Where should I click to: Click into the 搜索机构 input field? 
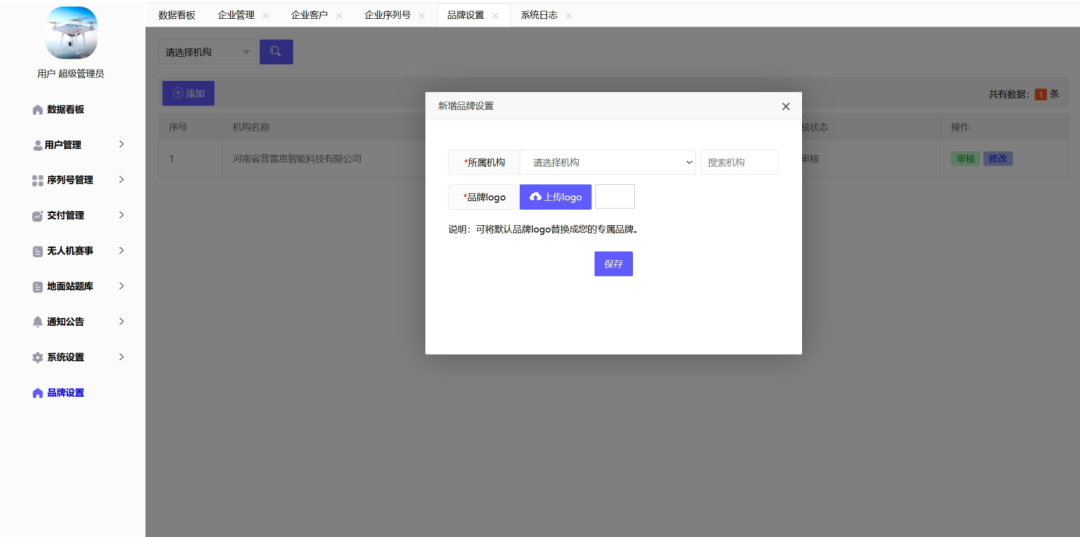pyautogui.click(x=739, y=163)
